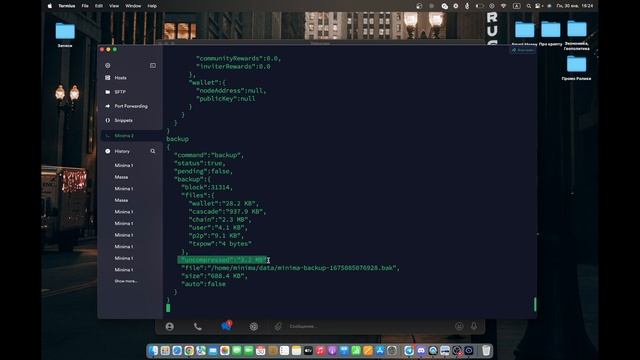Open Launchpad from the Dock
The width and height of the screenshot is (640, 360).
click(165, 351)
